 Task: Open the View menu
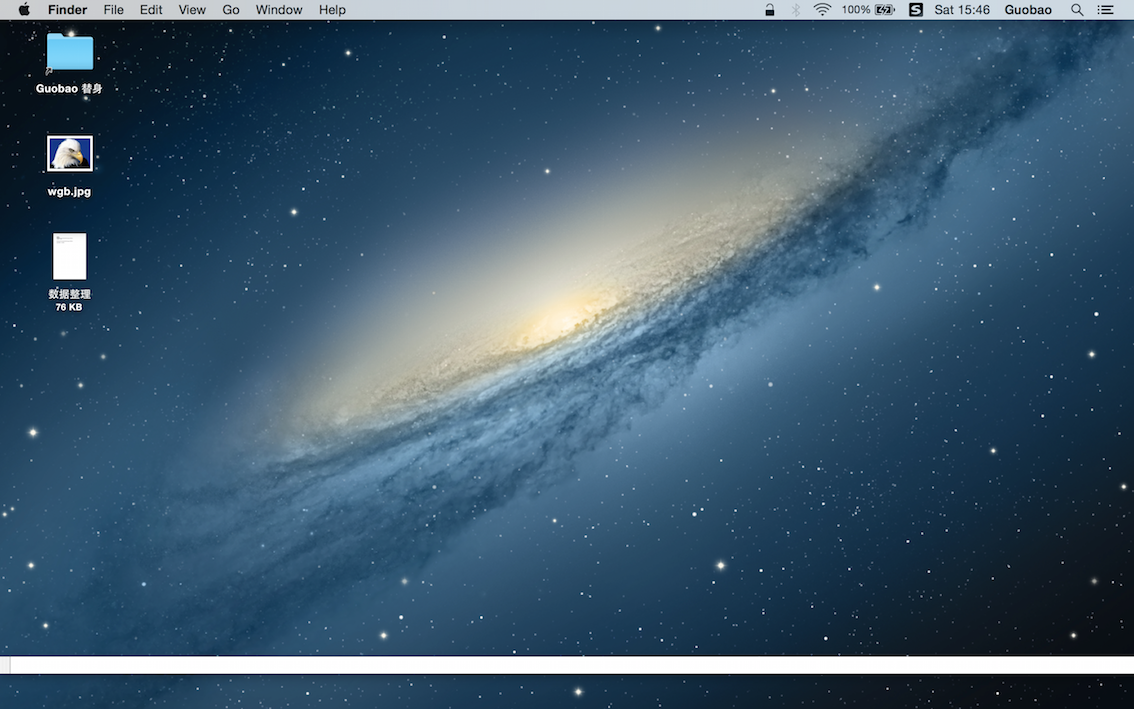(192, 10)
